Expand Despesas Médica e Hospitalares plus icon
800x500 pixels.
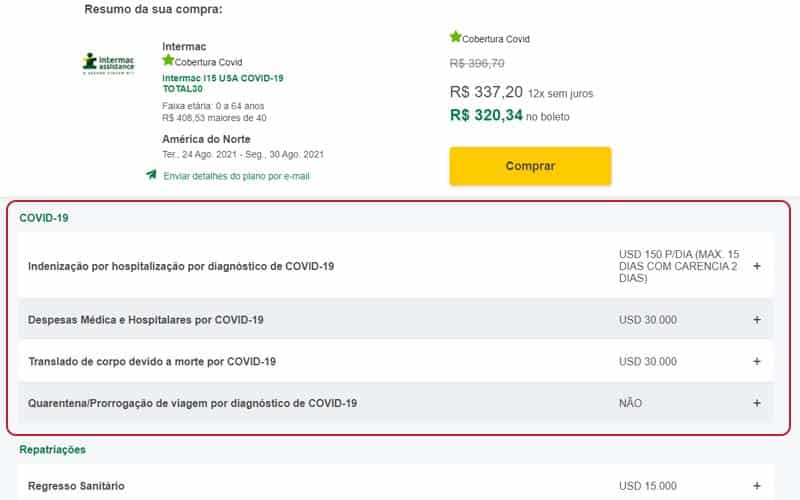click(x=757, y=319)
